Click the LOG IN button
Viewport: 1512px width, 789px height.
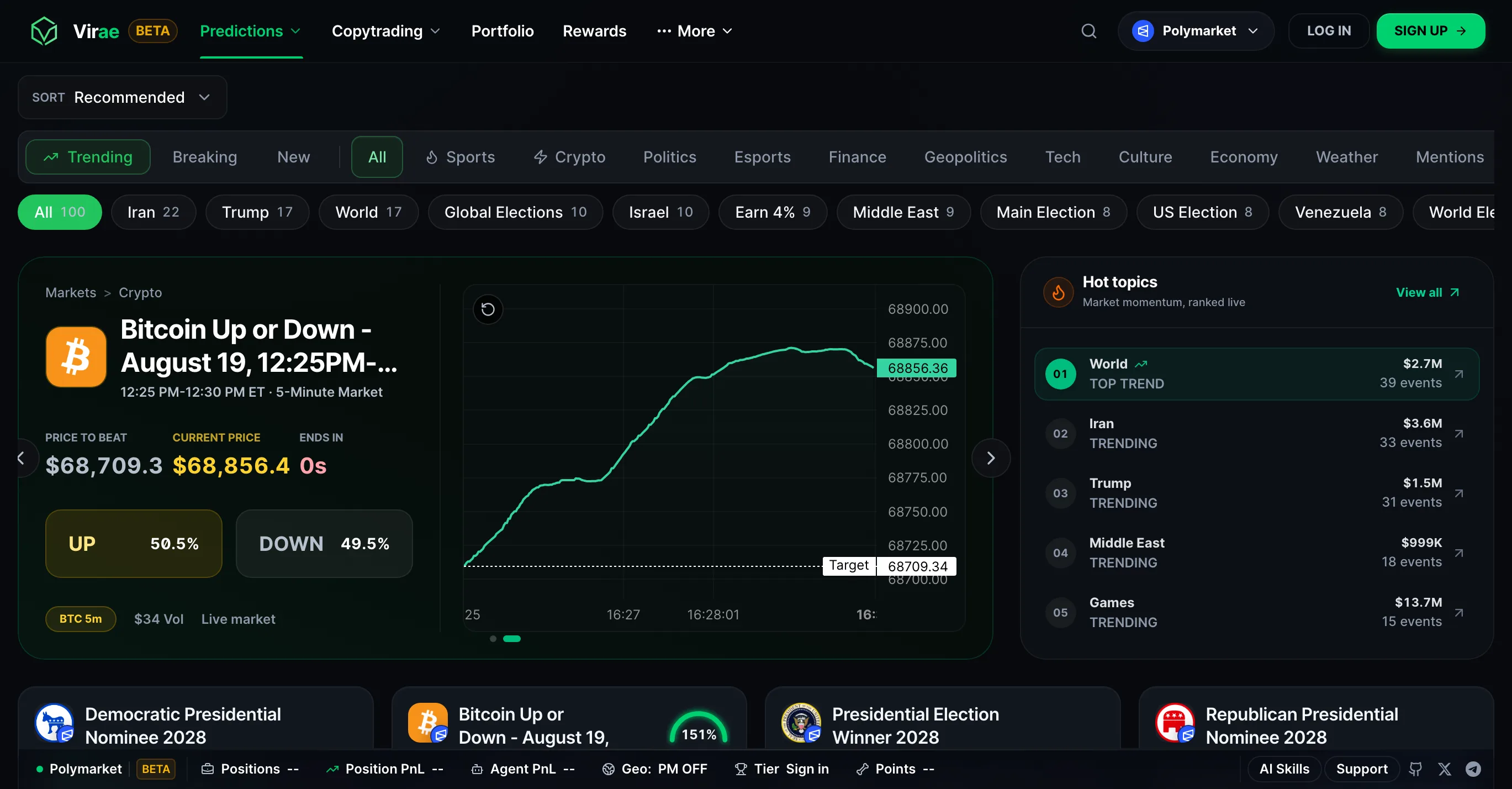click(x=1329, y=30)
